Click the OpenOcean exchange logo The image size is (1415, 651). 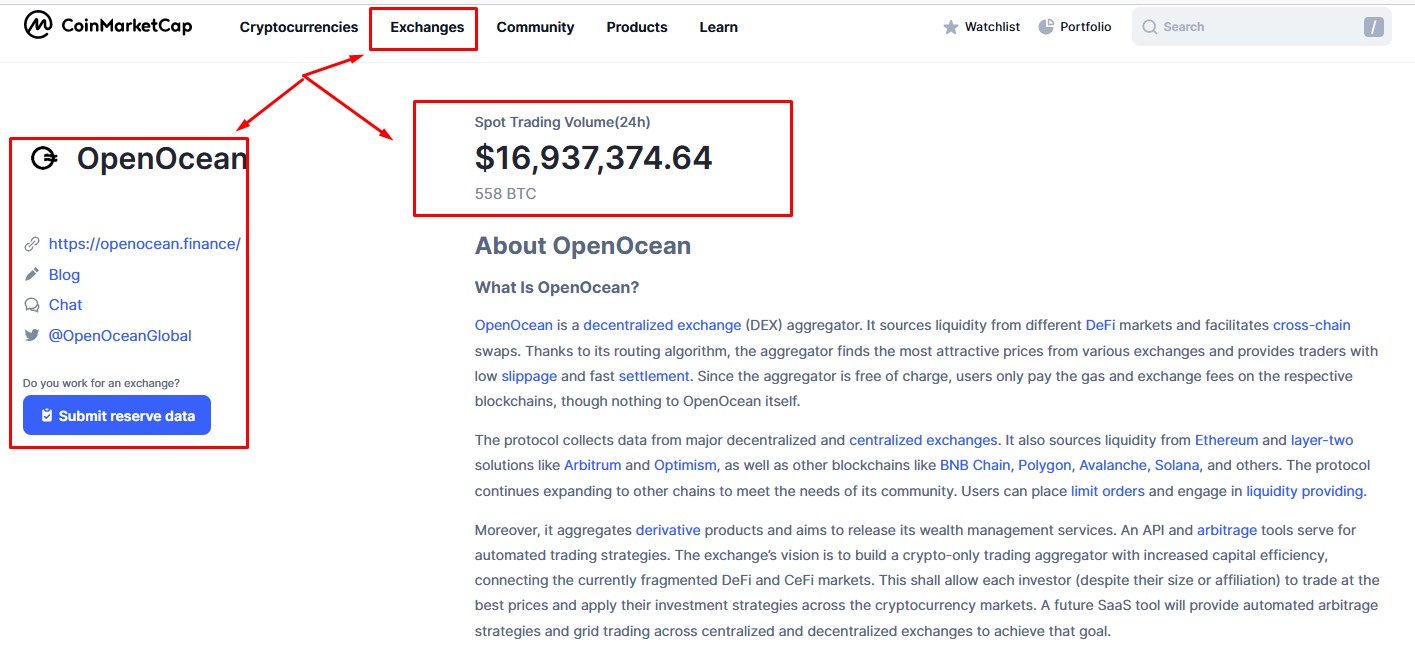point(44,158)
